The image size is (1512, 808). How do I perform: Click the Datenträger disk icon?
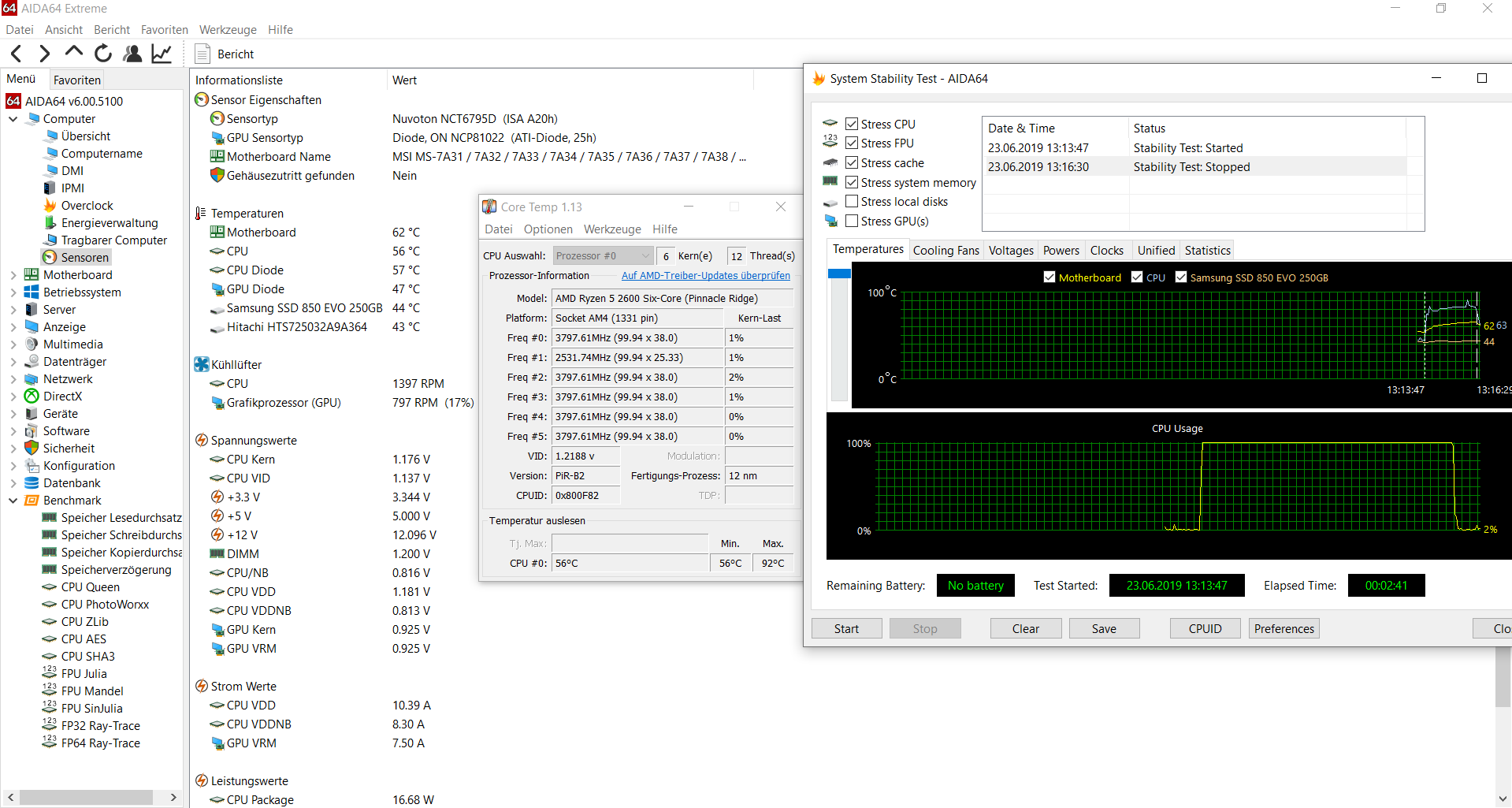(x=32, y=361)
